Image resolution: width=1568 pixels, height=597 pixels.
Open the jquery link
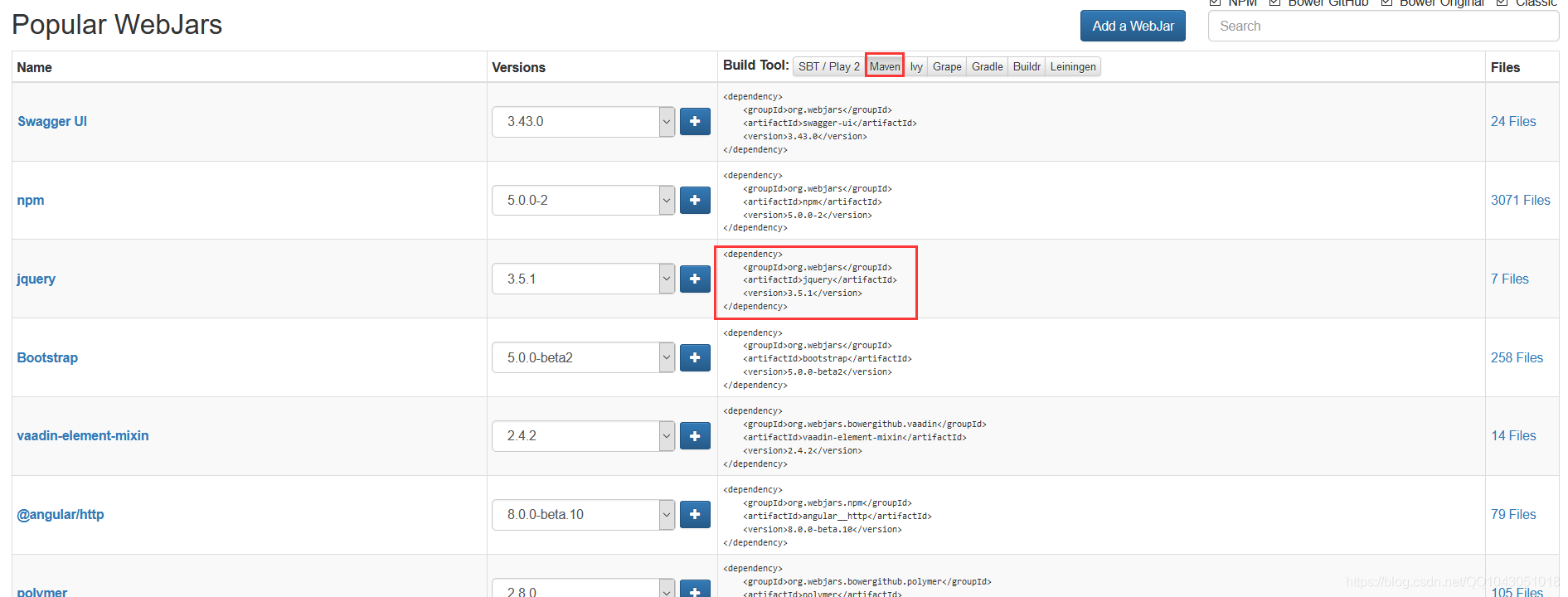(x=36, y=279)
